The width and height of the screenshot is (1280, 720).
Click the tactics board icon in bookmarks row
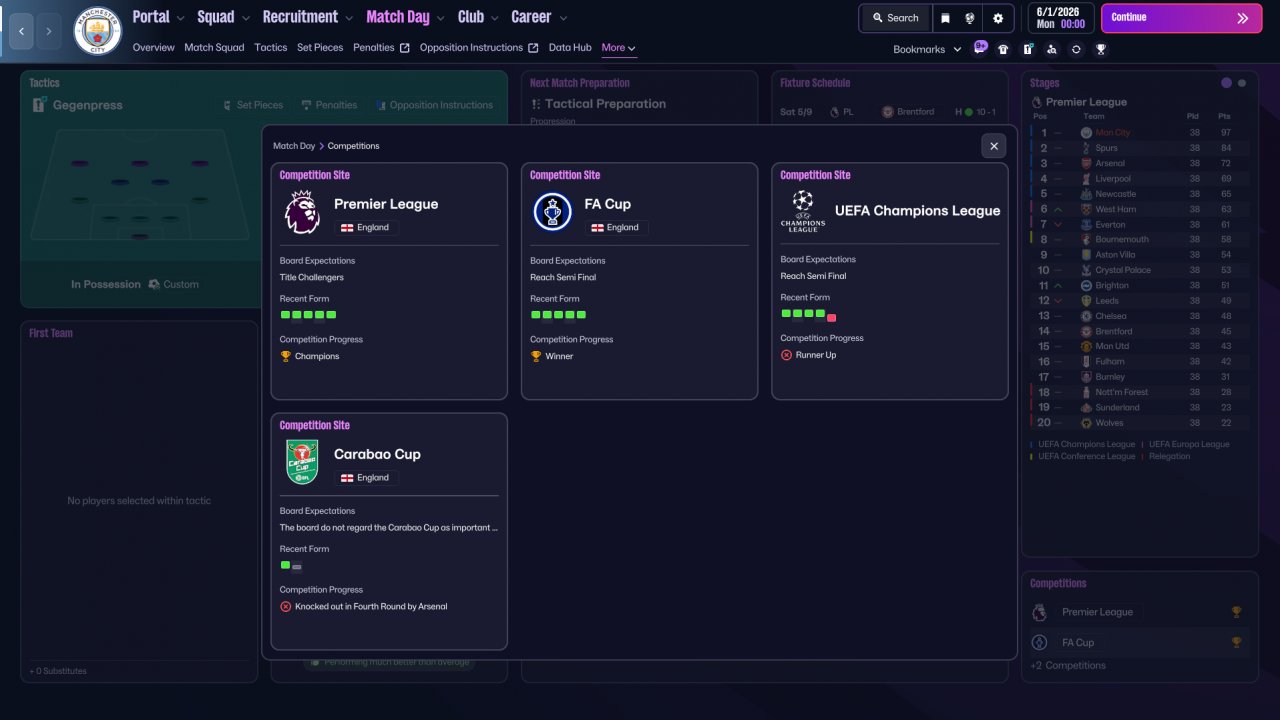[1027, 49]
